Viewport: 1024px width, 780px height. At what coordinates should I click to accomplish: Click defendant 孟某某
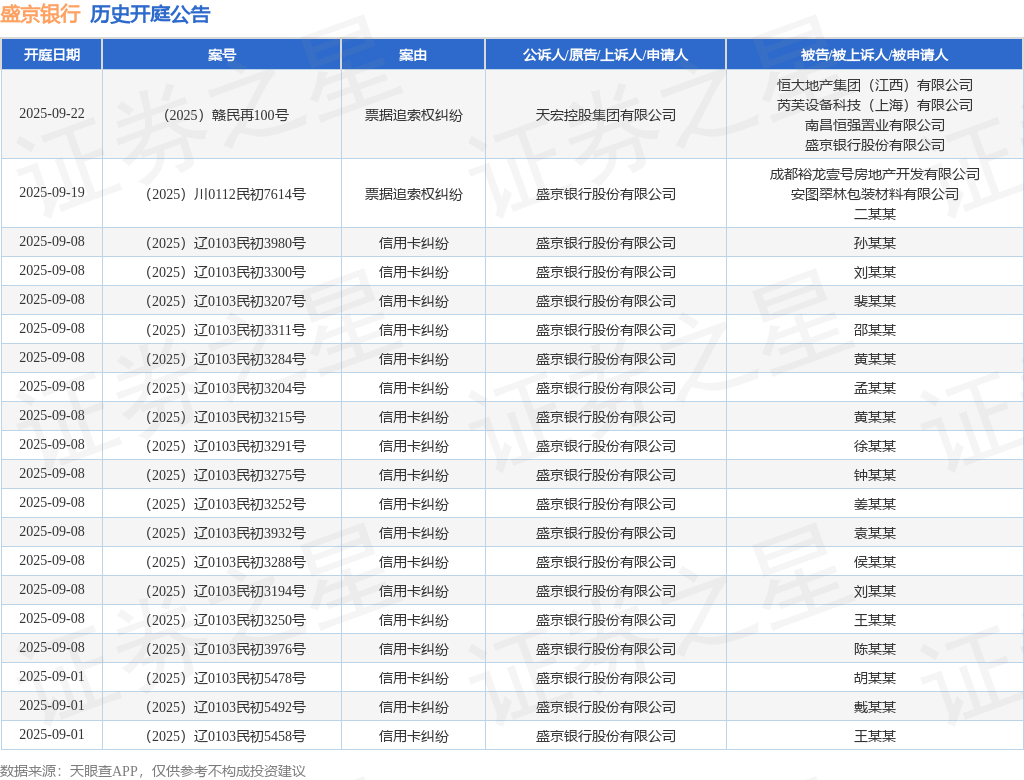(874, 388)
